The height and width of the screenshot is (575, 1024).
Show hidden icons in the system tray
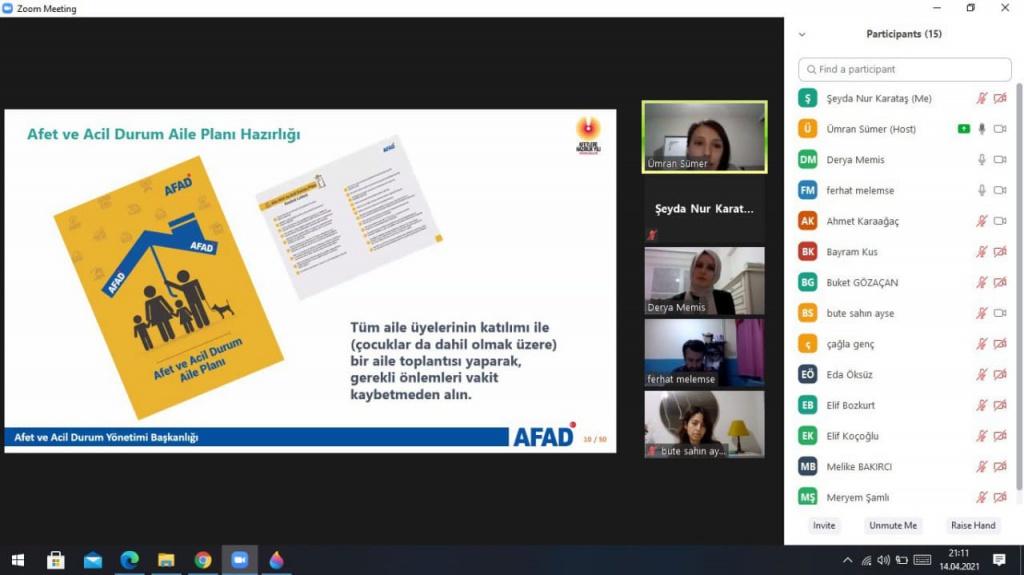848,560
